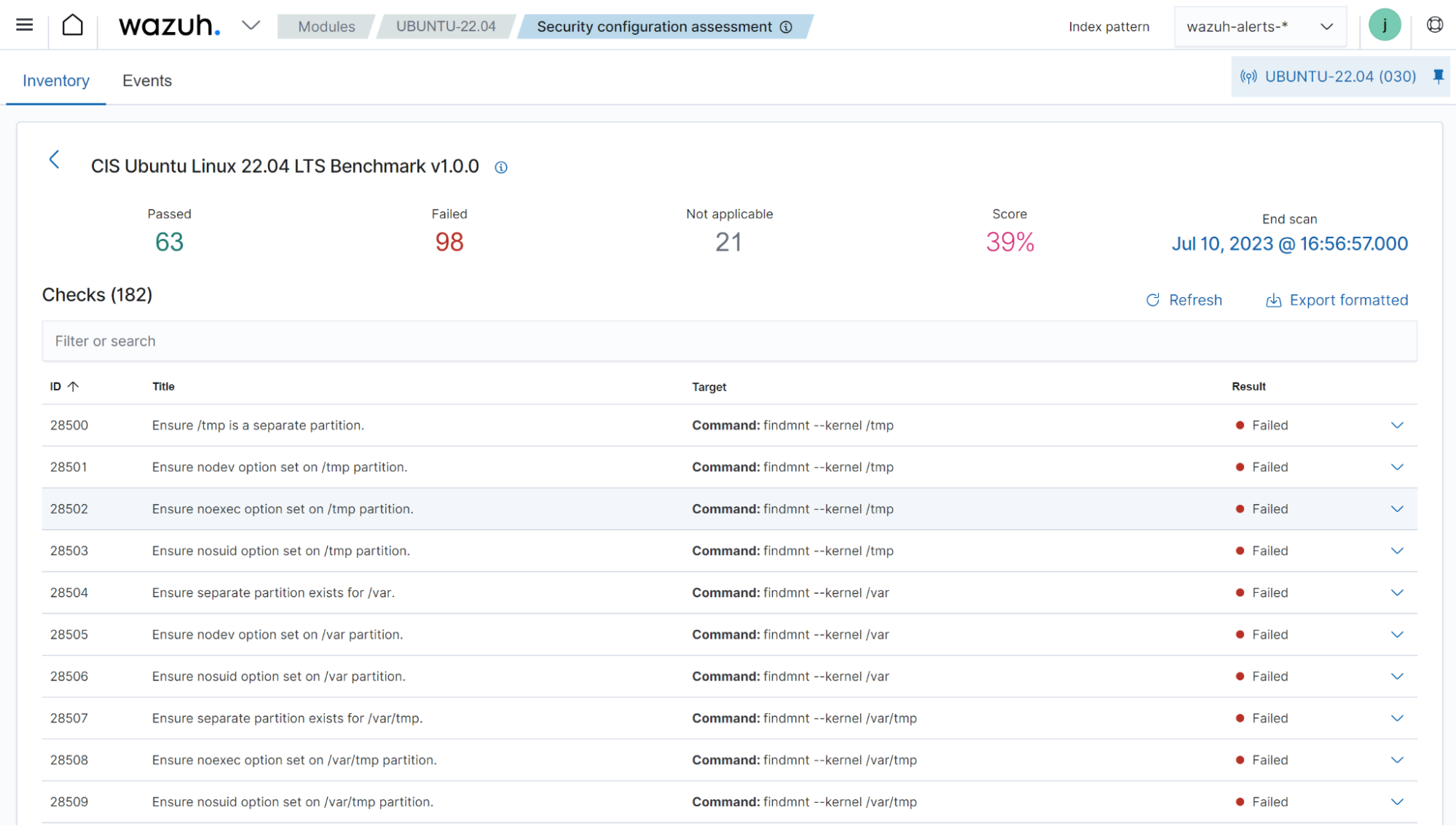The width and height of the screenshot is (1456, 826).
Task: Click the Modules breadcrumb
Action: [326, 27]
